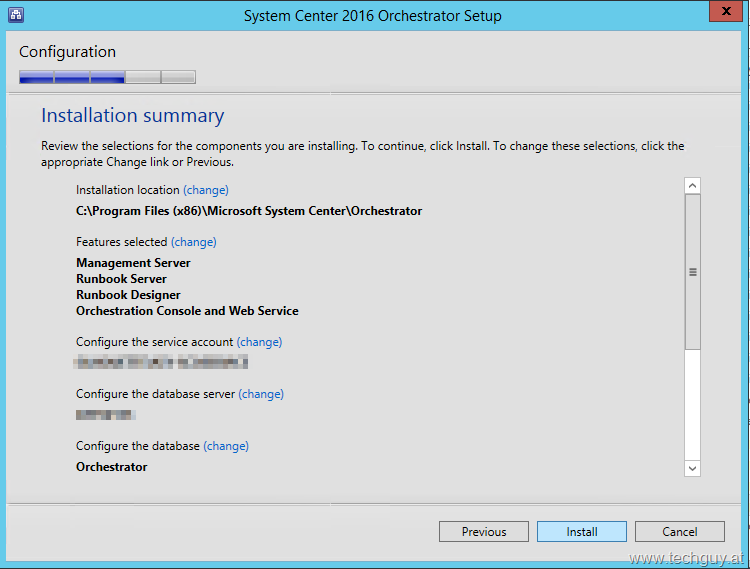This screenshot has height=569, width=750.
Task: Start installation with the Install button
Action: pos(582,532)
